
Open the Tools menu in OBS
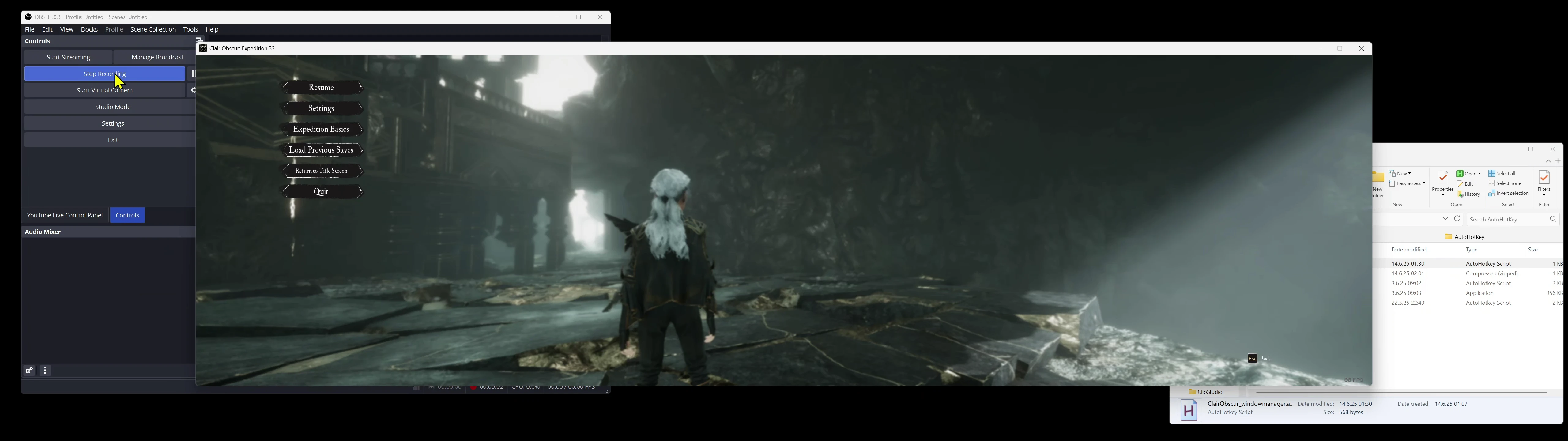click(190, 29)
